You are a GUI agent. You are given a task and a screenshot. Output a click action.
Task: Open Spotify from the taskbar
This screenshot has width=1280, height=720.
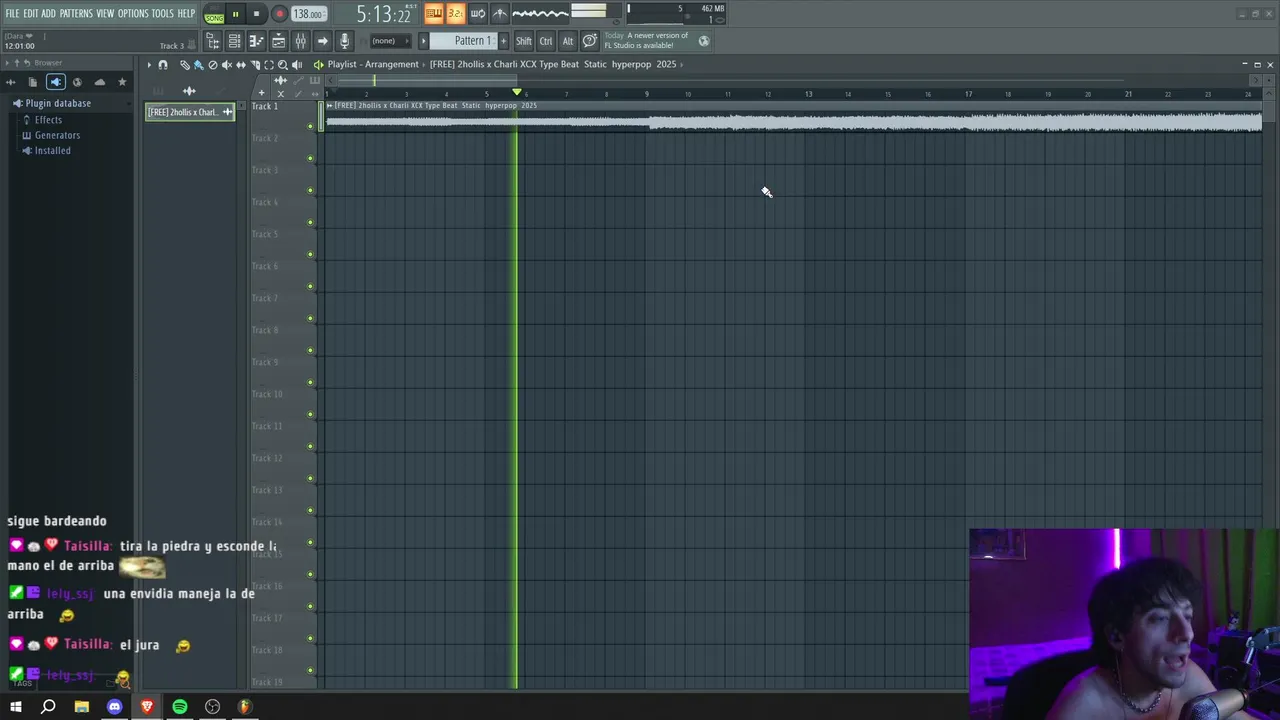(x=180, y=707)
